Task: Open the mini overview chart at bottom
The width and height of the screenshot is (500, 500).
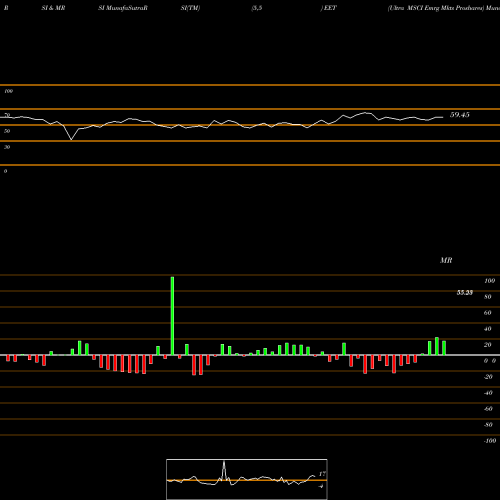Action: click(x=247, y=479)
